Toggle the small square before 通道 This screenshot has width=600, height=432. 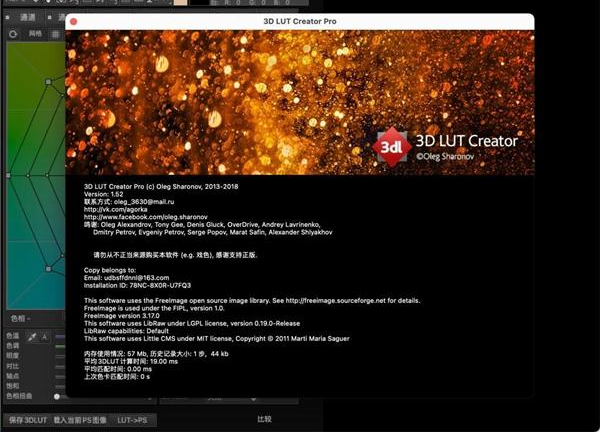[x=7, y=17]
